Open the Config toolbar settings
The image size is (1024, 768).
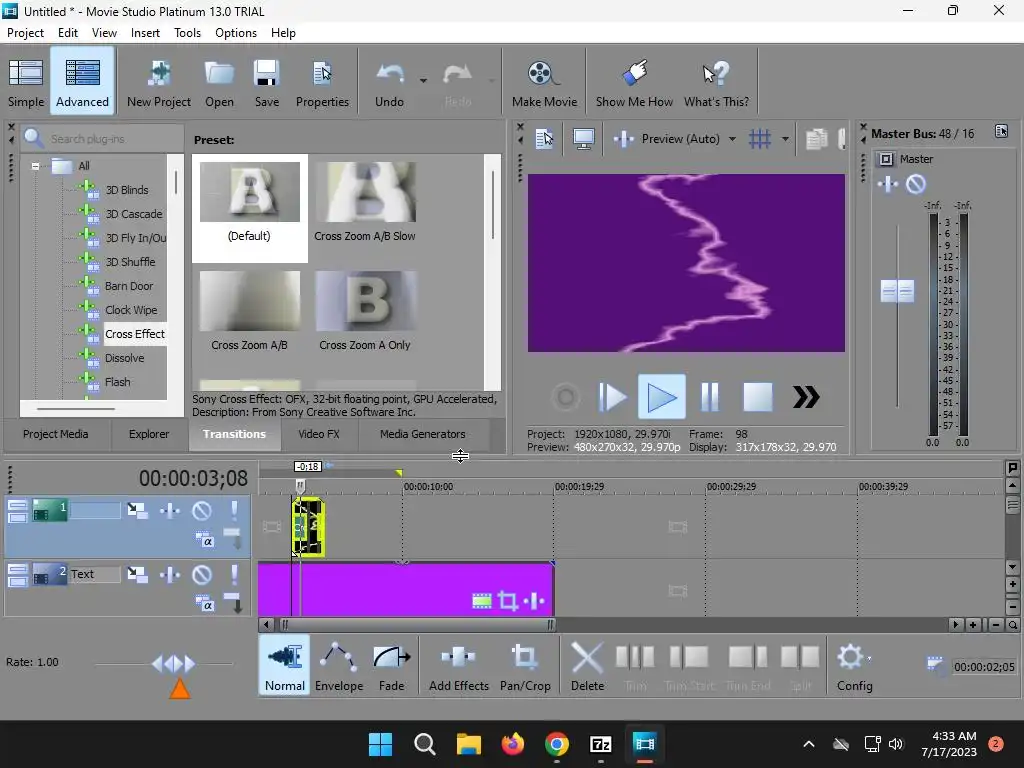click(x=854, y=665)
